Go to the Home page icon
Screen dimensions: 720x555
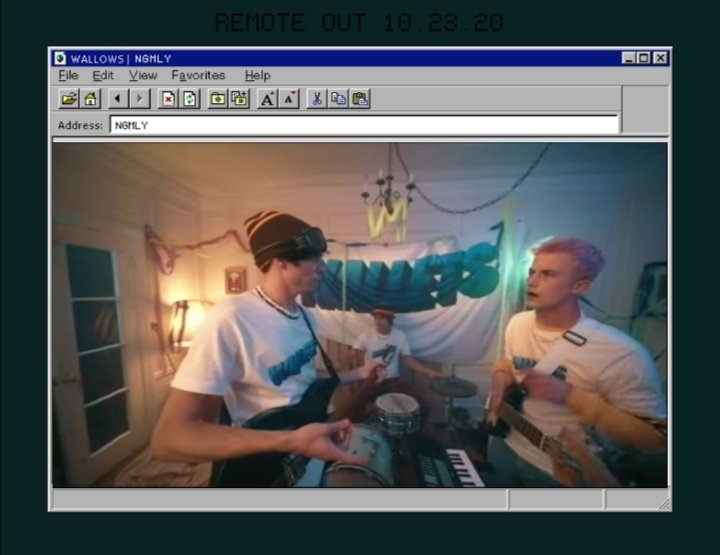click(x=90, y=99)
